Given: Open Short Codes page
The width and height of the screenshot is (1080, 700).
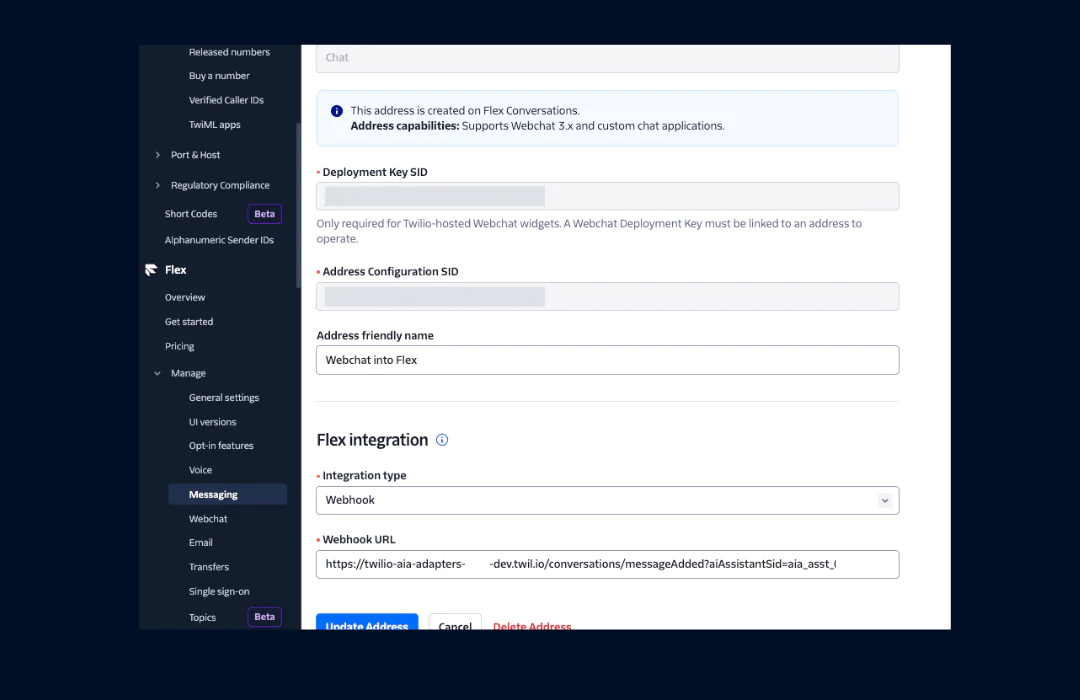Looking at the screenshot, I should 191,214.
